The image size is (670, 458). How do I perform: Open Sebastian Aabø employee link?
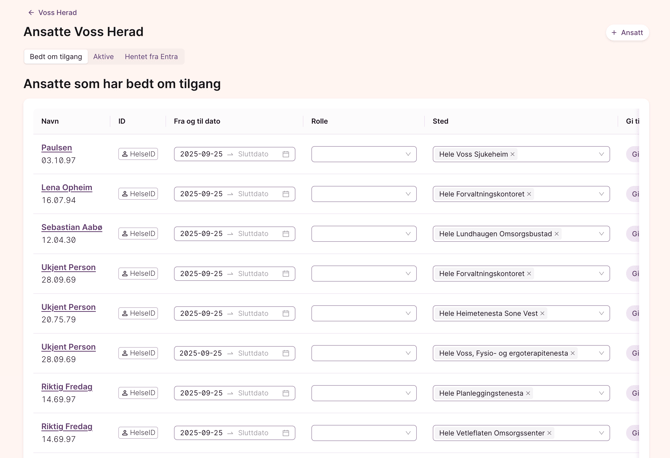72,227
